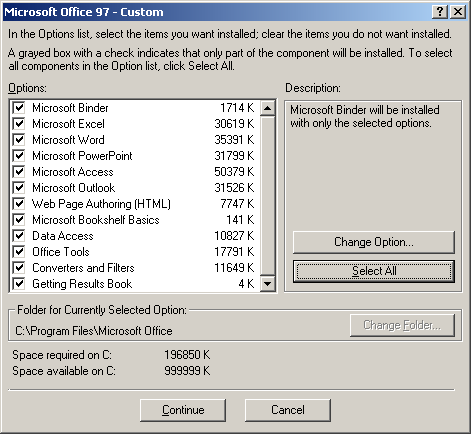The width and height of the screenshot is (471, 434).
Task: Click the 30619 K size value
Action: [234, 124]
